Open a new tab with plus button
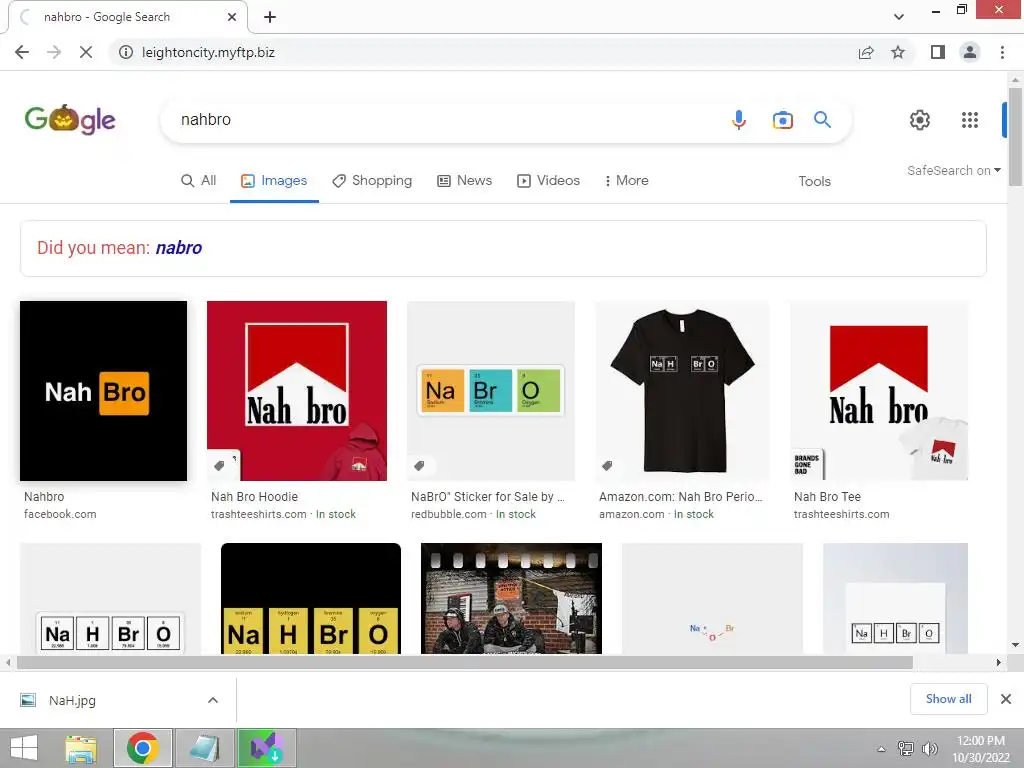Screen dimensions: 1024x768 (270, 17)
